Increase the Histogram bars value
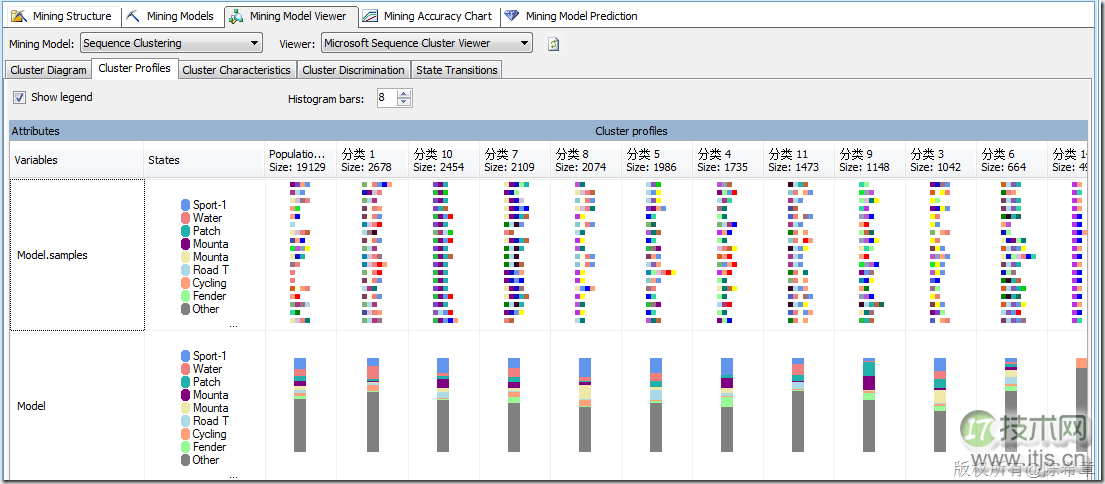This screenshot has height=484, width=1105. pyautogui.click(x=404, y=94)
